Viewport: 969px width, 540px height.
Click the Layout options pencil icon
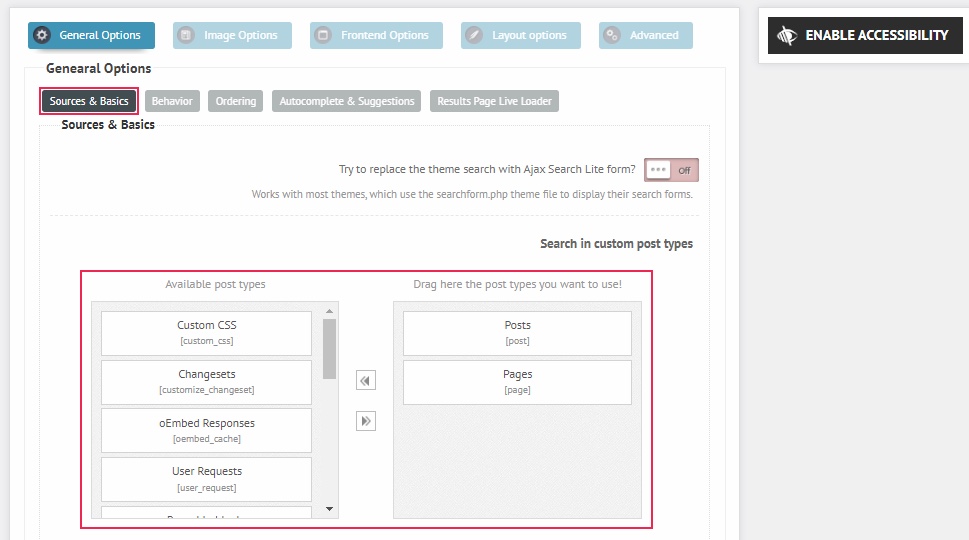pyautogui.click(x=473, y=35)
